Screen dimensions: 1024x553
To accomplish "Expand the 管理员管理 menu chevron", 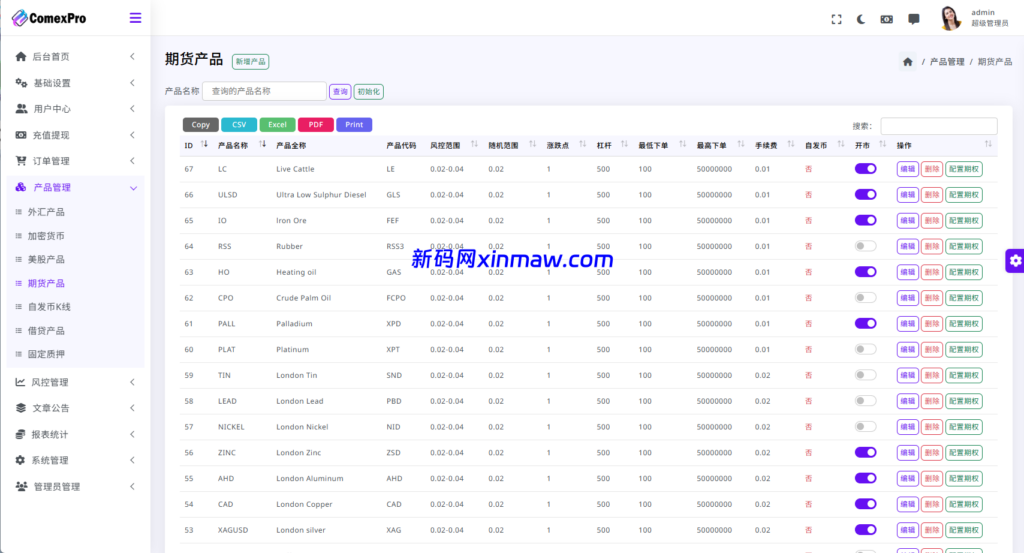I will 133,486.
